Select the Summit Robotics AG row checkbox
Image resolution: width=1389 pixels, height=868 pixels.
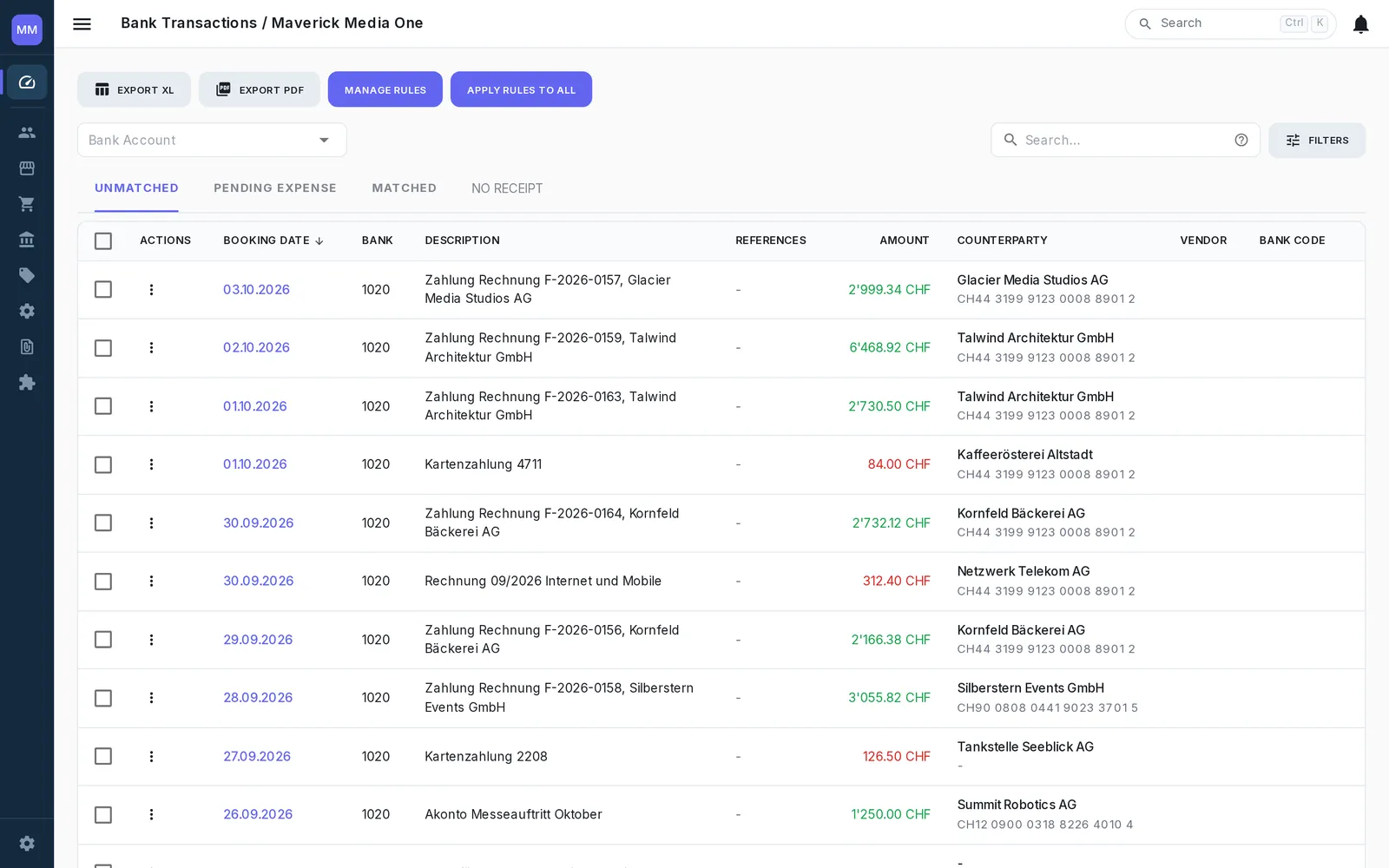(103, 815)
